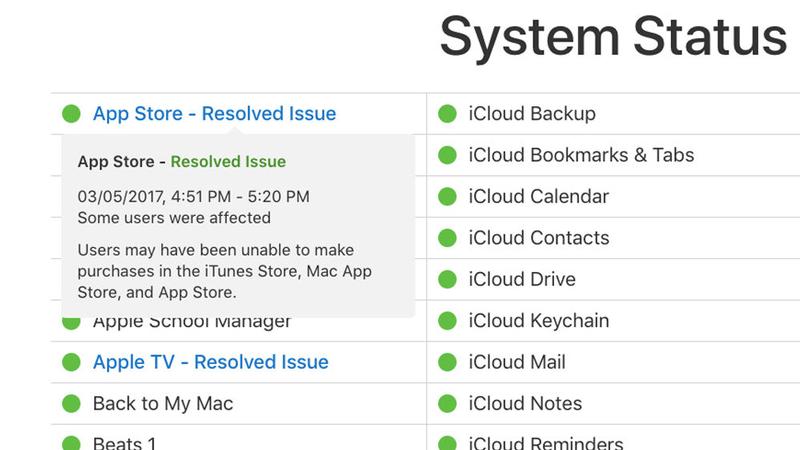
Task: Click green dot beside Back to My Mac
Action: pyautogui.click(x=71, y=404)
